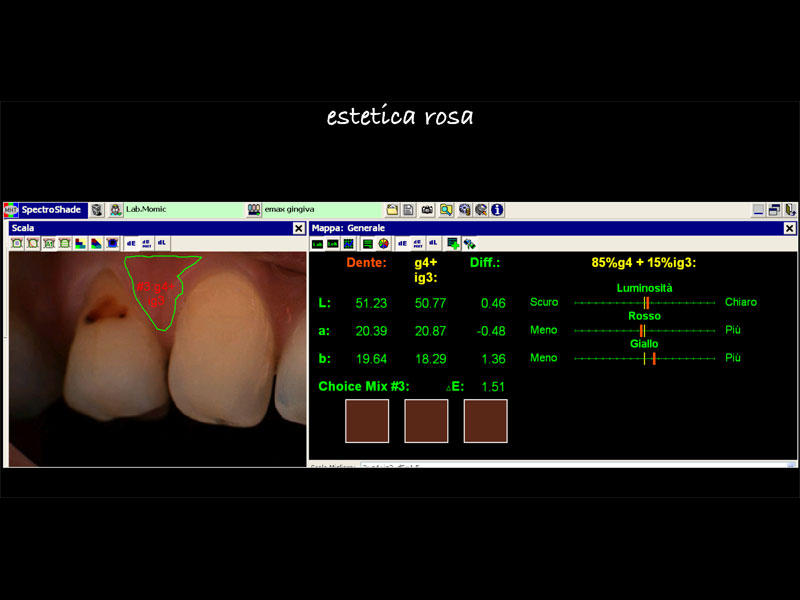Viewport: 800px width, 600px height.
Task: Click the b value 19.64
Action: pos(371,359)
